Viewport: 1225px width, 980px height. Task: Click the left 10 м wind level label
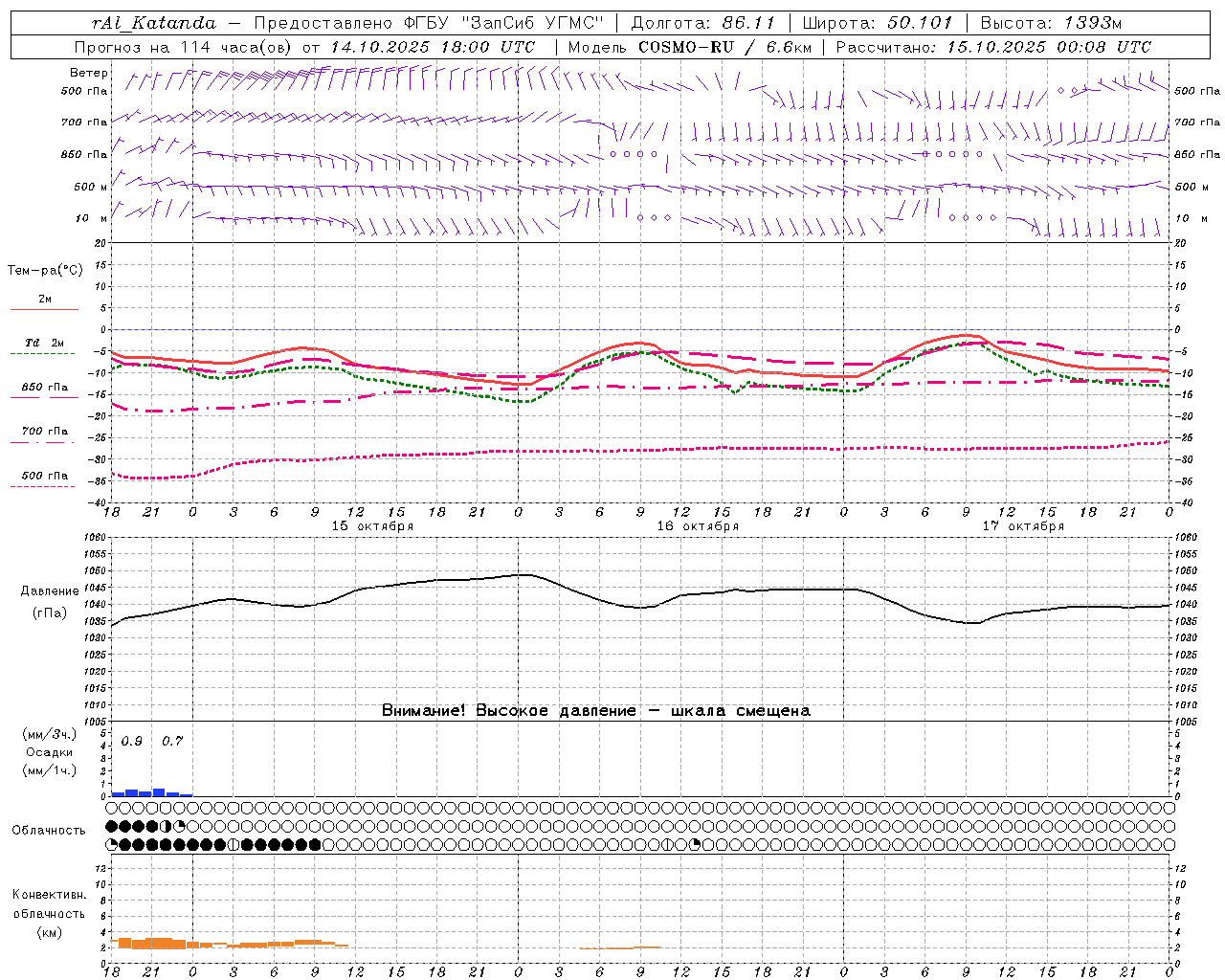(91, 218)
